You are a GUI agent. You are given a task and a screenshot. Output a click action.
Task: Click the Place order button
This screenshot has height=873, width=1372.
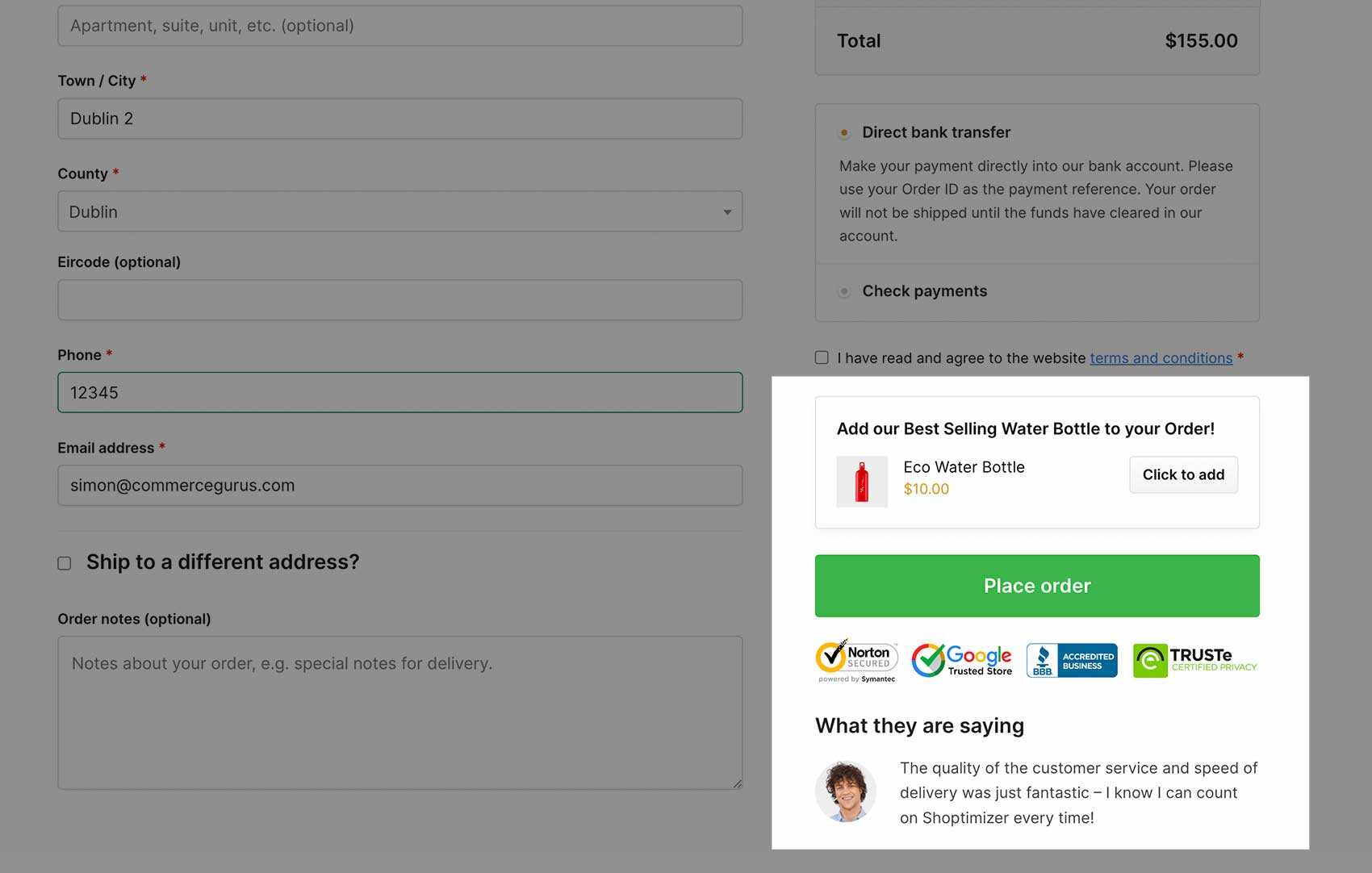[x=1037, y=586]
